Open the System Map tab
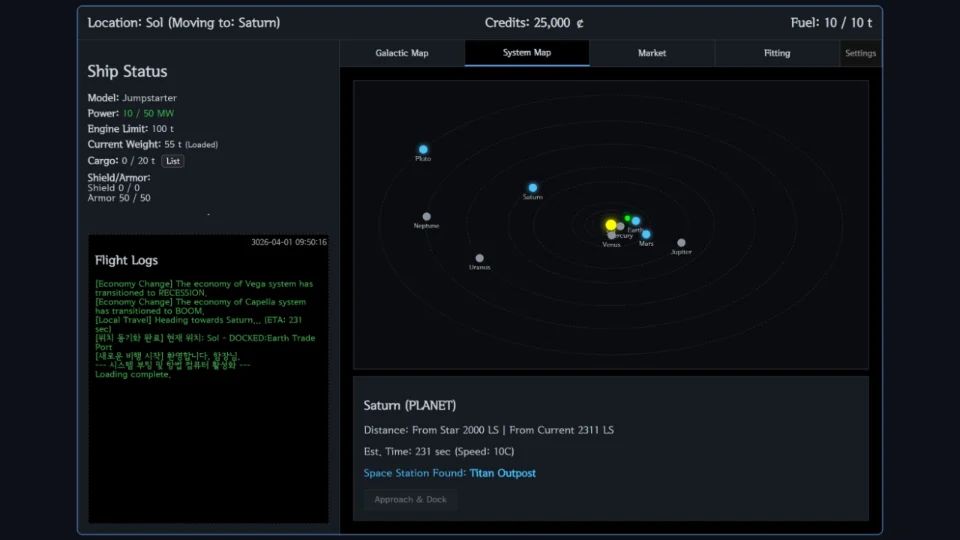960x540 pixels. [x=527, y=53]
